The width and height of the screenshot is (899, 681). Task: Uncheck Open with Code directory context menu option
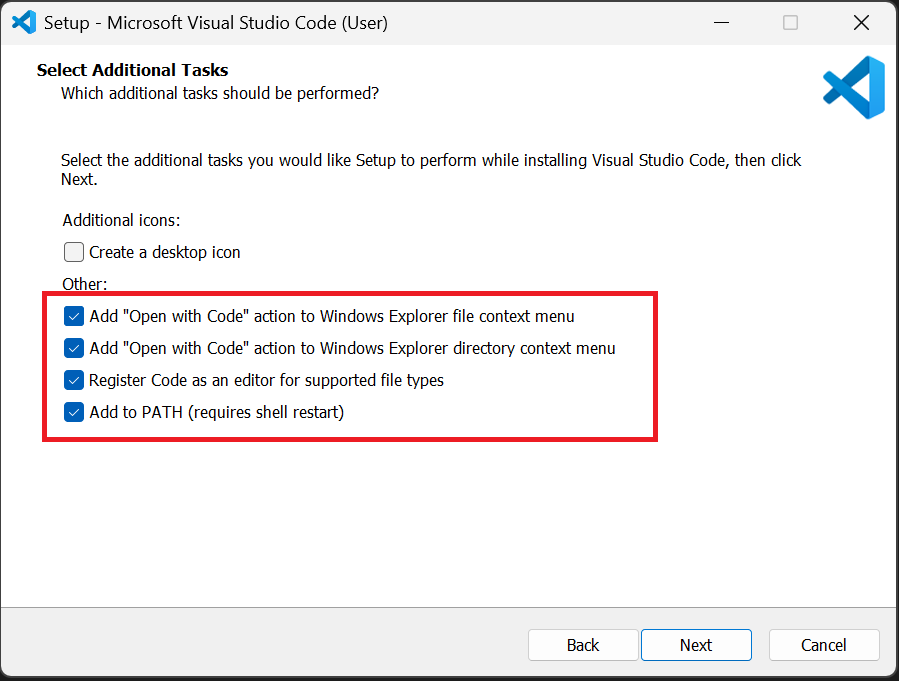click(x=73, y=348)
